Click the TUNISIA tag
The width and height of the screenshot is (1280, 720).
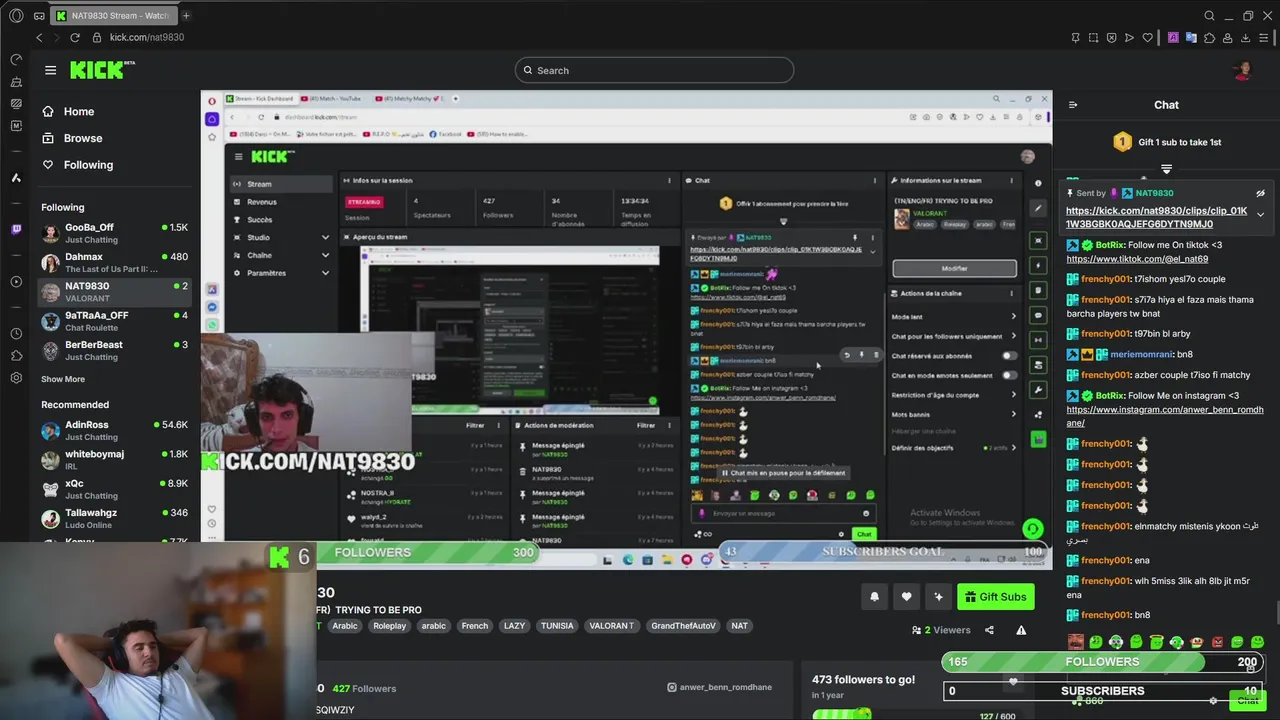coord(557,626)
